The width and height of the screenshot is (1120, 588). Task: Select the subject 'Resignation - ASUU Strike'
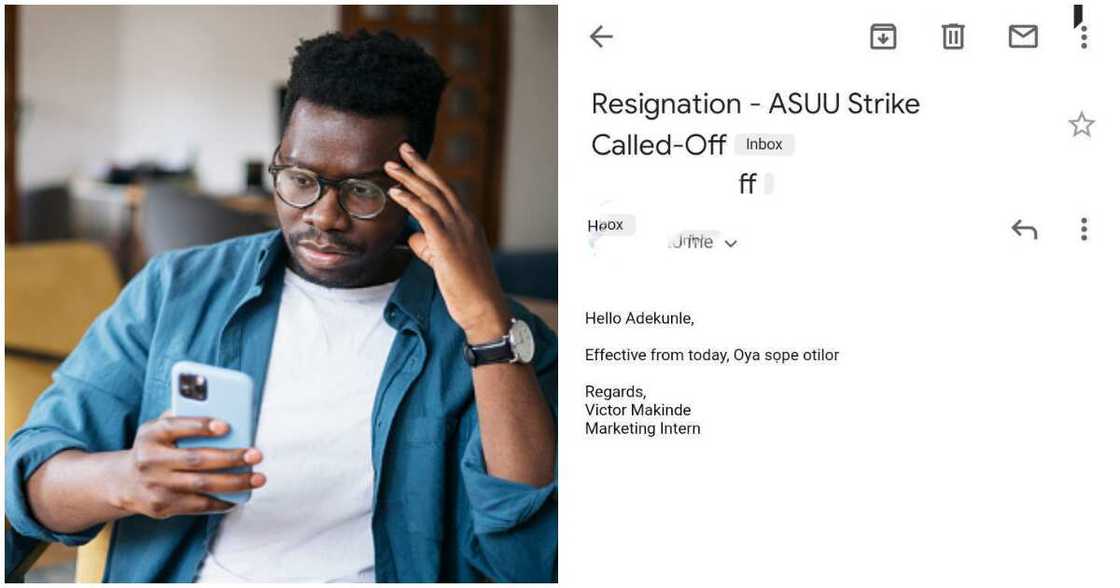coord(755,104)
